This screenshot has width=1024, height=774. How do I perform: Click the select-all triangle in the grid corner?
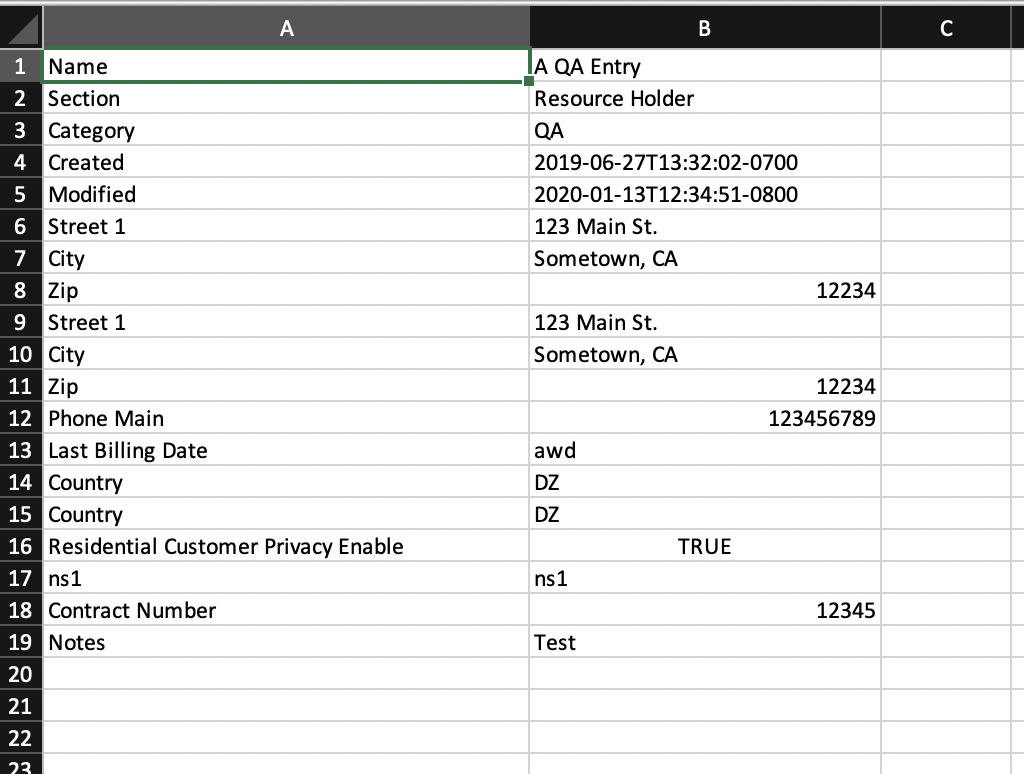pyautogui.click(x=22, y=28)
